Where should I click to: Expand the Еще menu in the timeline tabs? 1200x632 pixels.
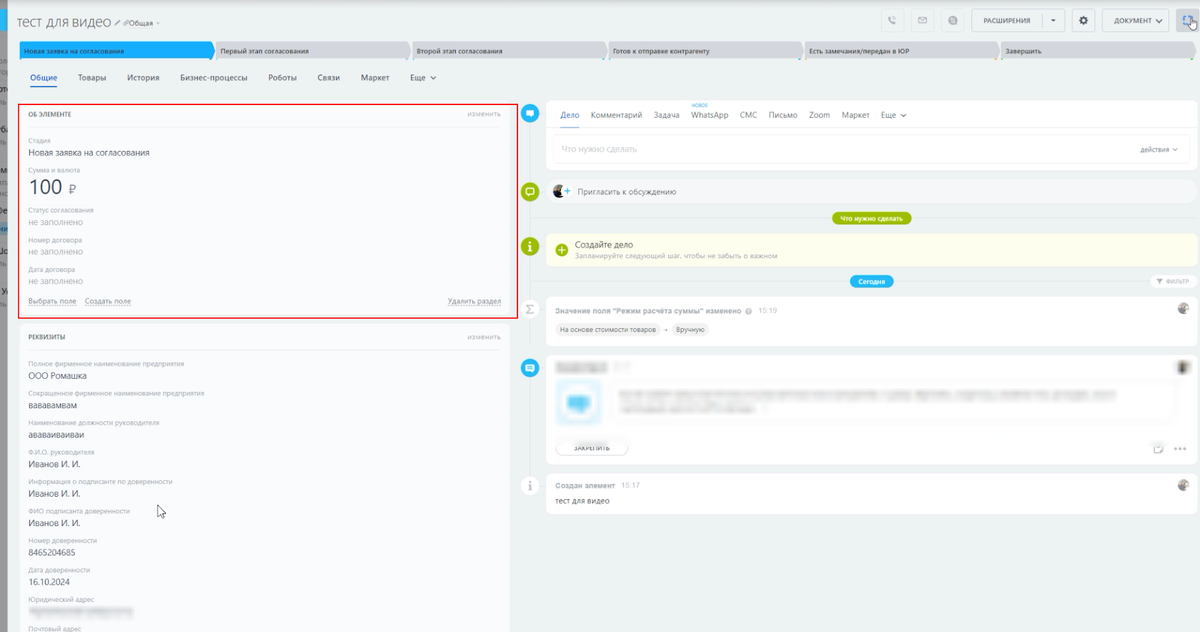click(x=893, y=115)
